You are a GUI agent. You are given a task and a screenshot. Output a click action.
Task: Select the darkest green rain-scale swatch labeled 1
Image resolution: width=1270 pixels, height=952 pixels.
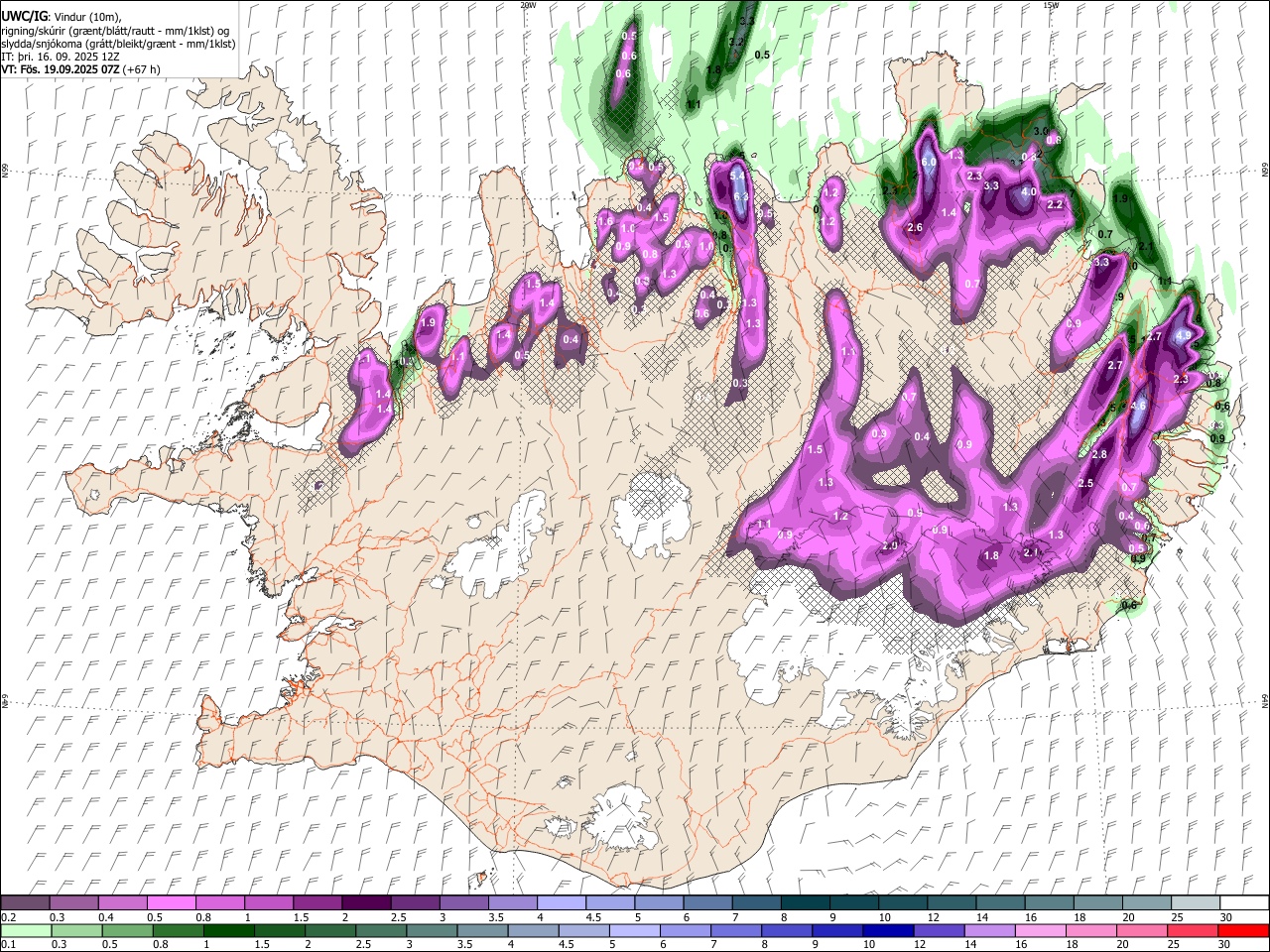[x=229, y=931]
